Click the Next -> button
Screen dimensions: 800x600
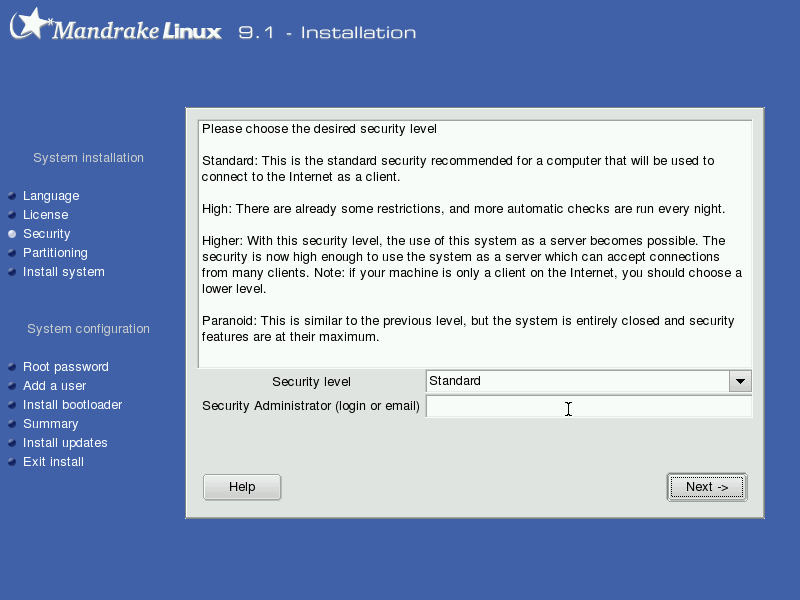click(x=707, y=487)
